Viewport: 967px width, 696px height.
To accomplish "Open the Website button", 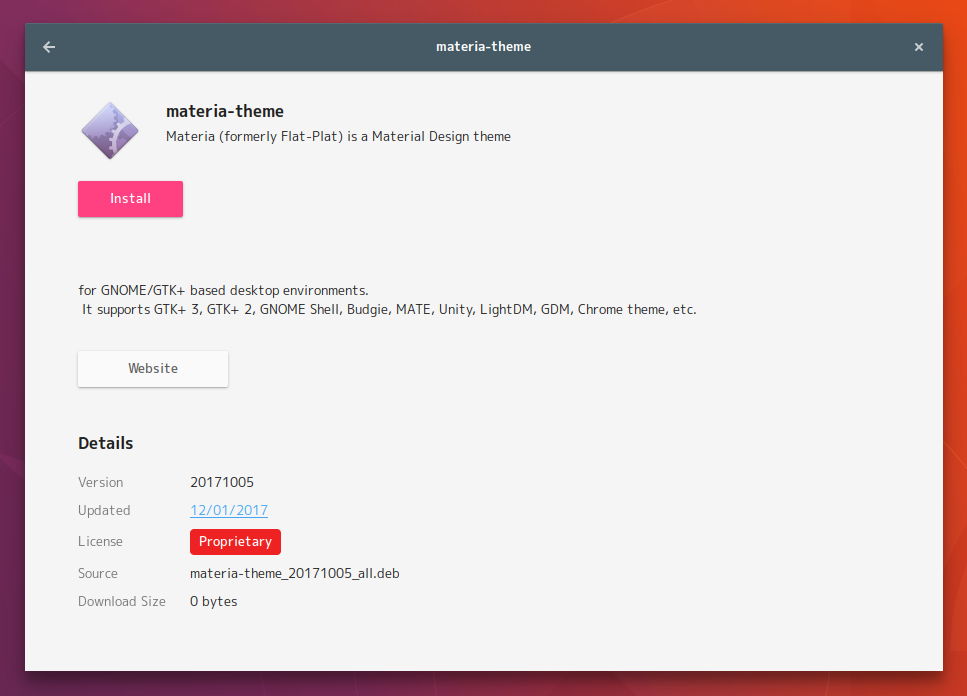I will 153,369.
